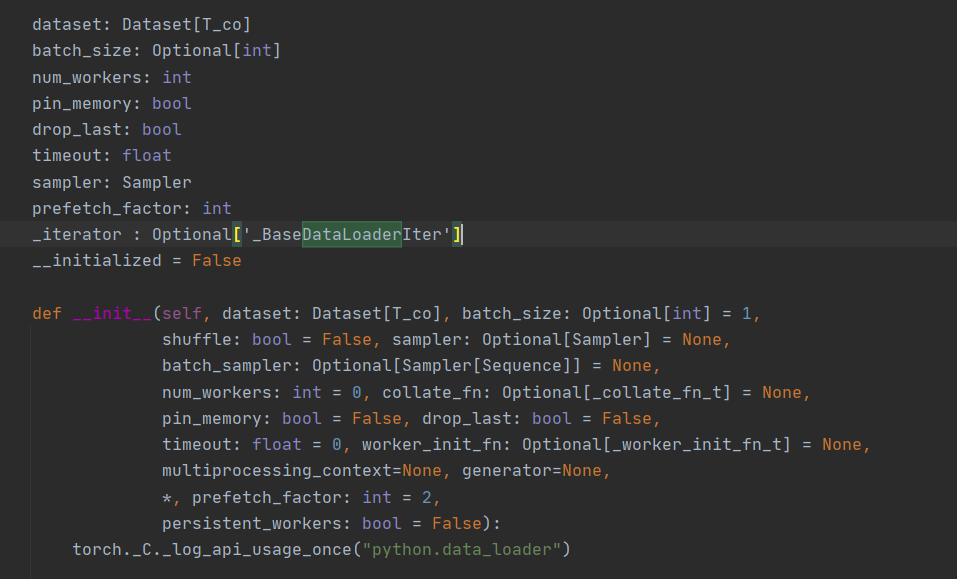Screen dimensions: 957x579
Task: Click 'multiprocessing_context=None' parameter
Action: (302, 470)
